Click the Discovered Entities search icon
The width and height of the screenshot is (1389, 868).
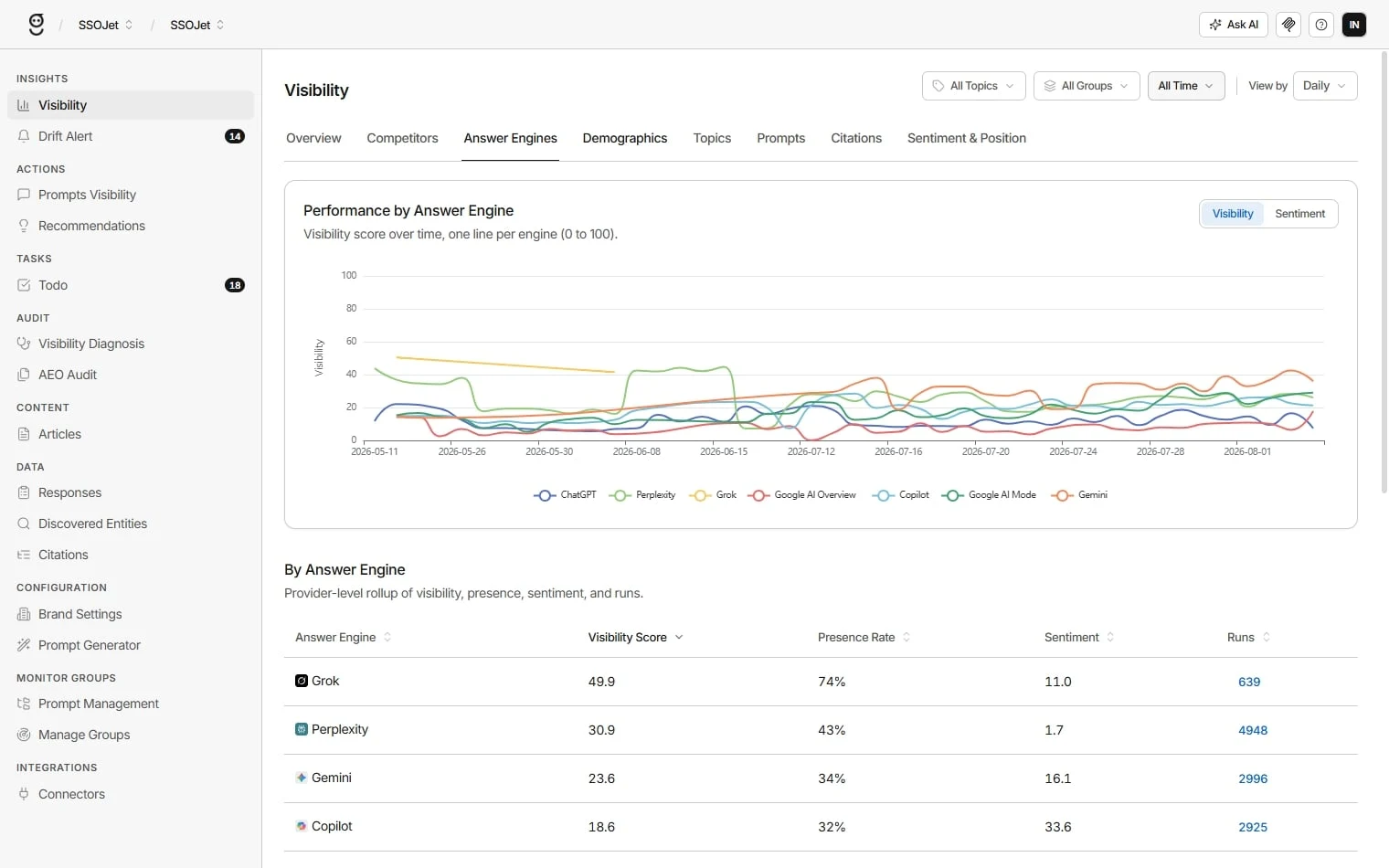(x=24, y=524)
